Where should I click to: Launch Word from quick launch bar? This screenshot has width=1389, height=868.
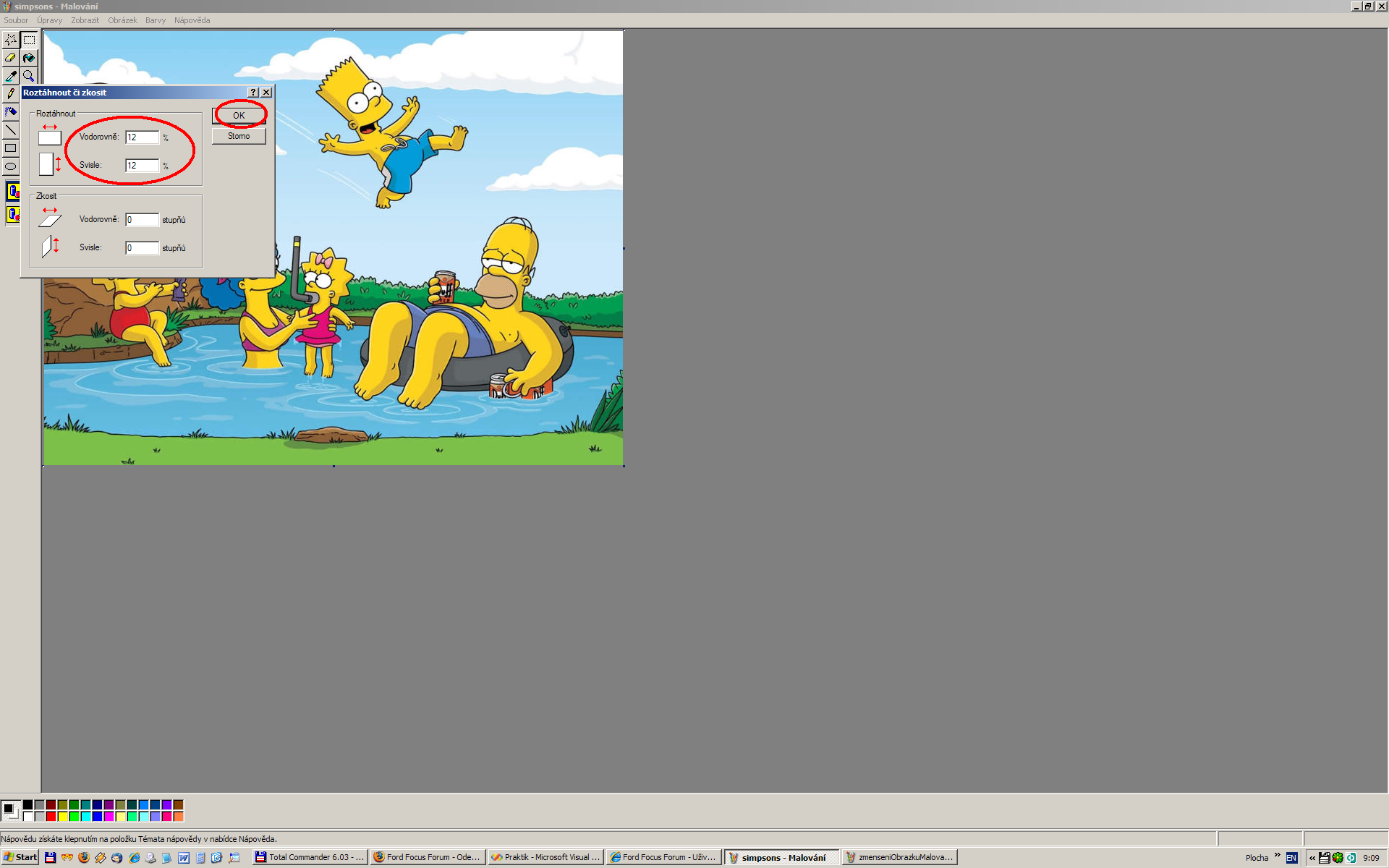click(184, 858)
